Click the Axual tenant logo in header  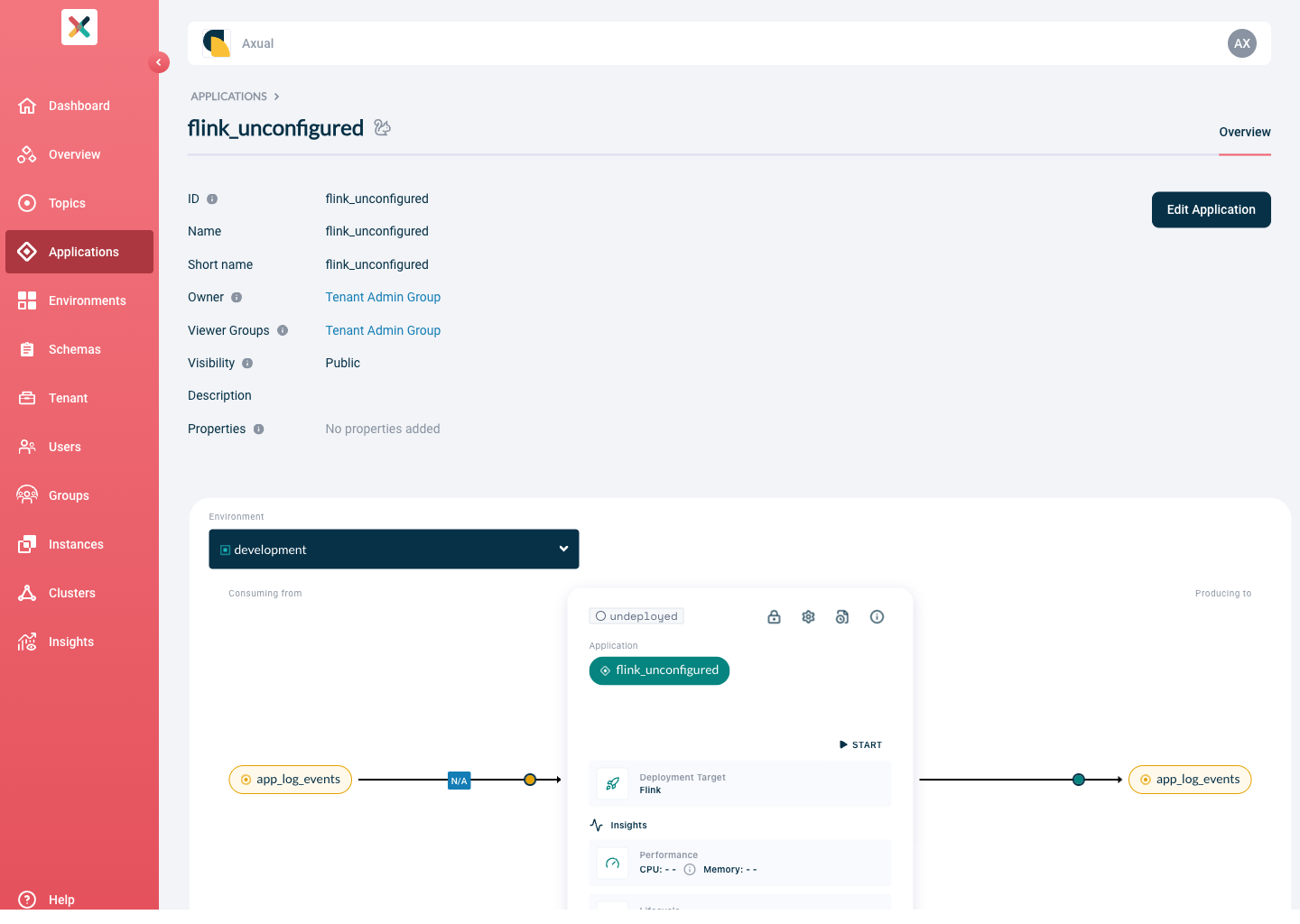[217, 43]
